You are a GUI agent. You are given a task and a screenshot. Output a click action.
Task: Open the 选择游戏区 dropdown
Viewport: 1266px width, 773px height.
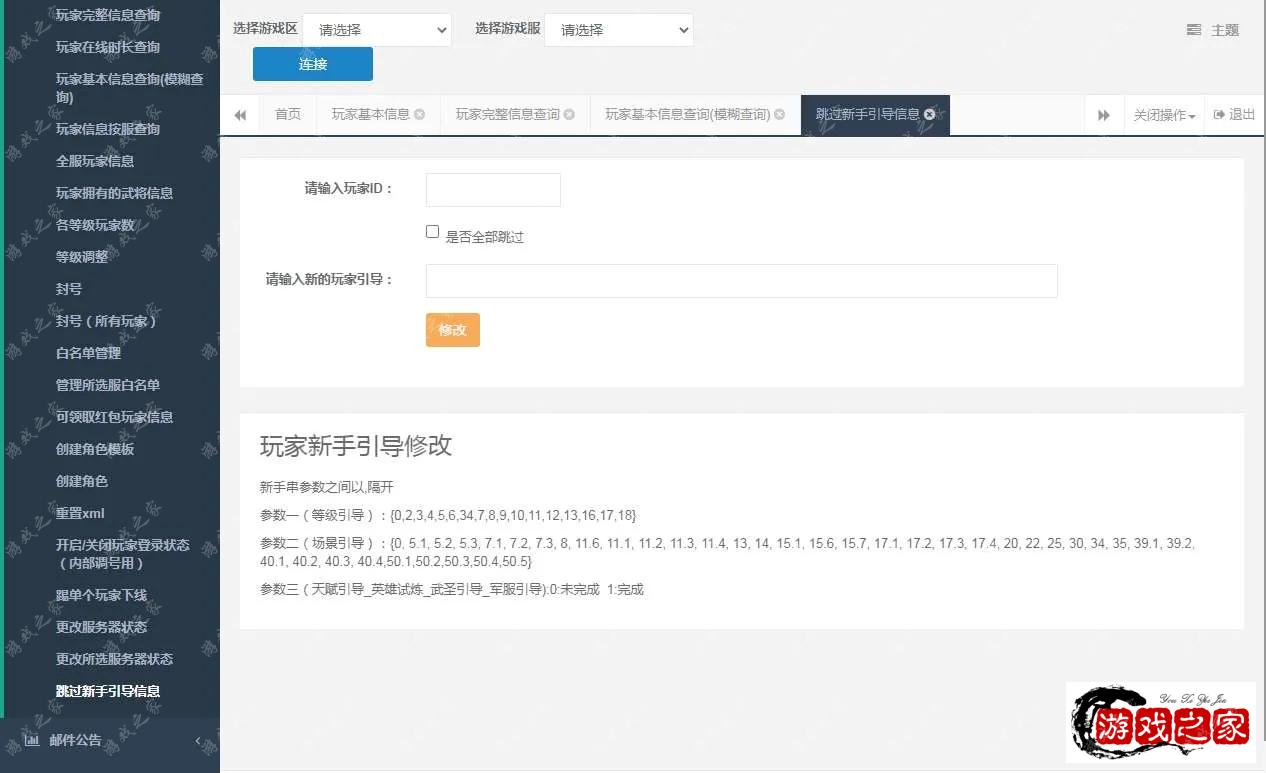click(x=377, y=29)
